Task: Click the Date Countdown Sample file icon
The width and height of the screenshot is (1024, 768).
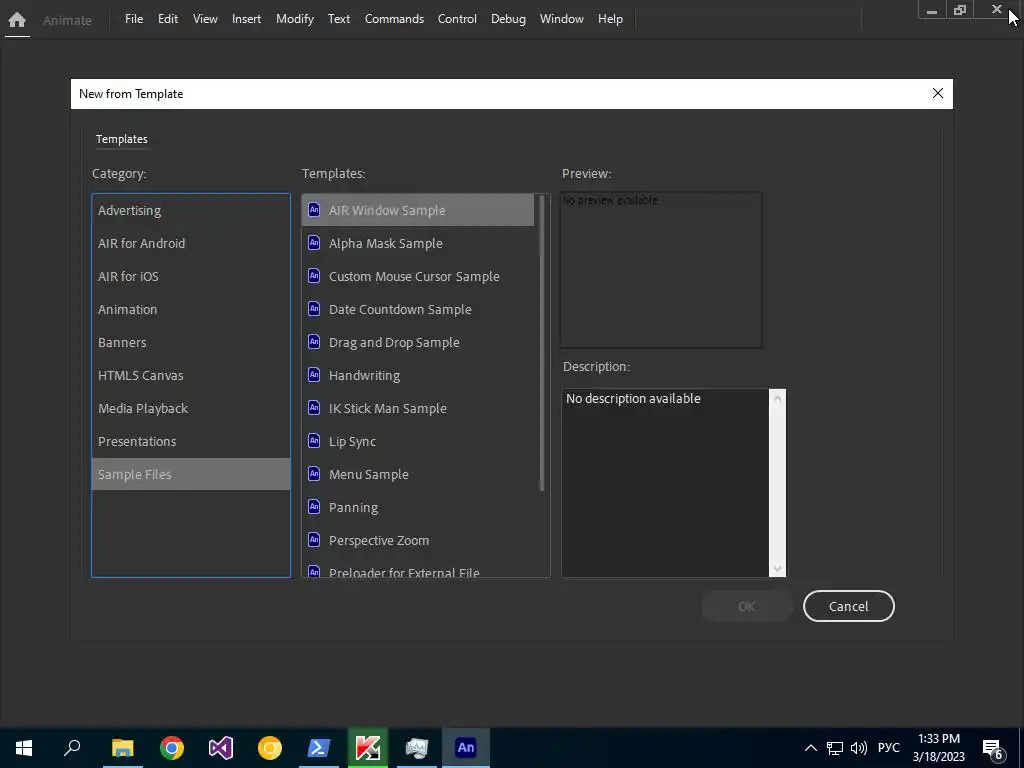Action: click(314, 308)
